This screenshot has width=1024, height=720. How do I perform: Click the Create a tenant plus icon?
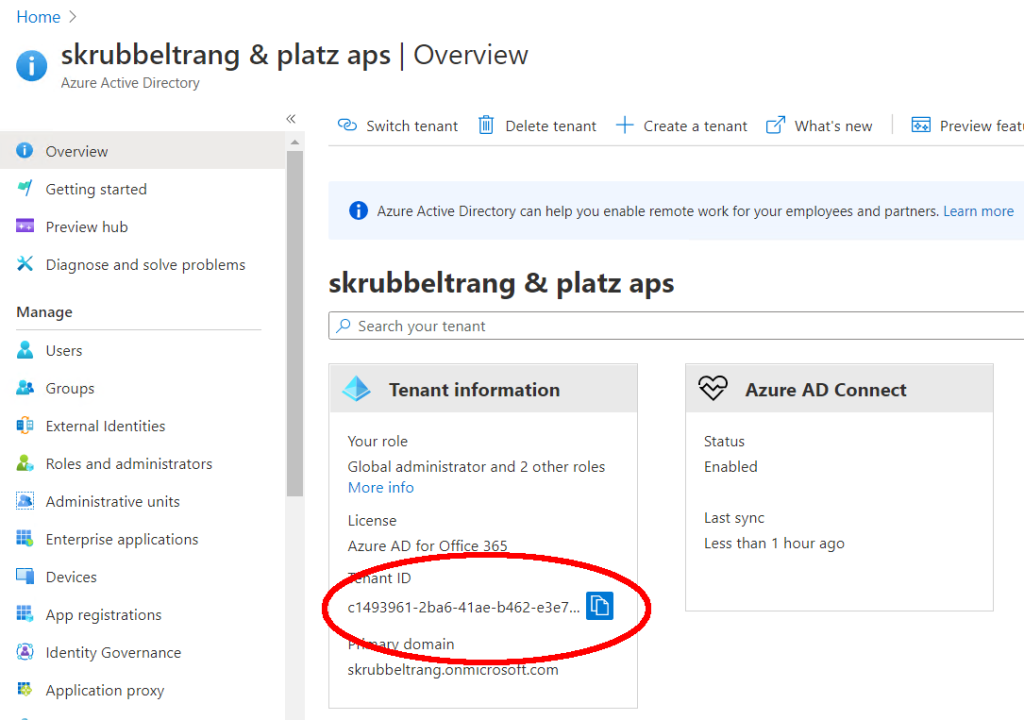625,125
